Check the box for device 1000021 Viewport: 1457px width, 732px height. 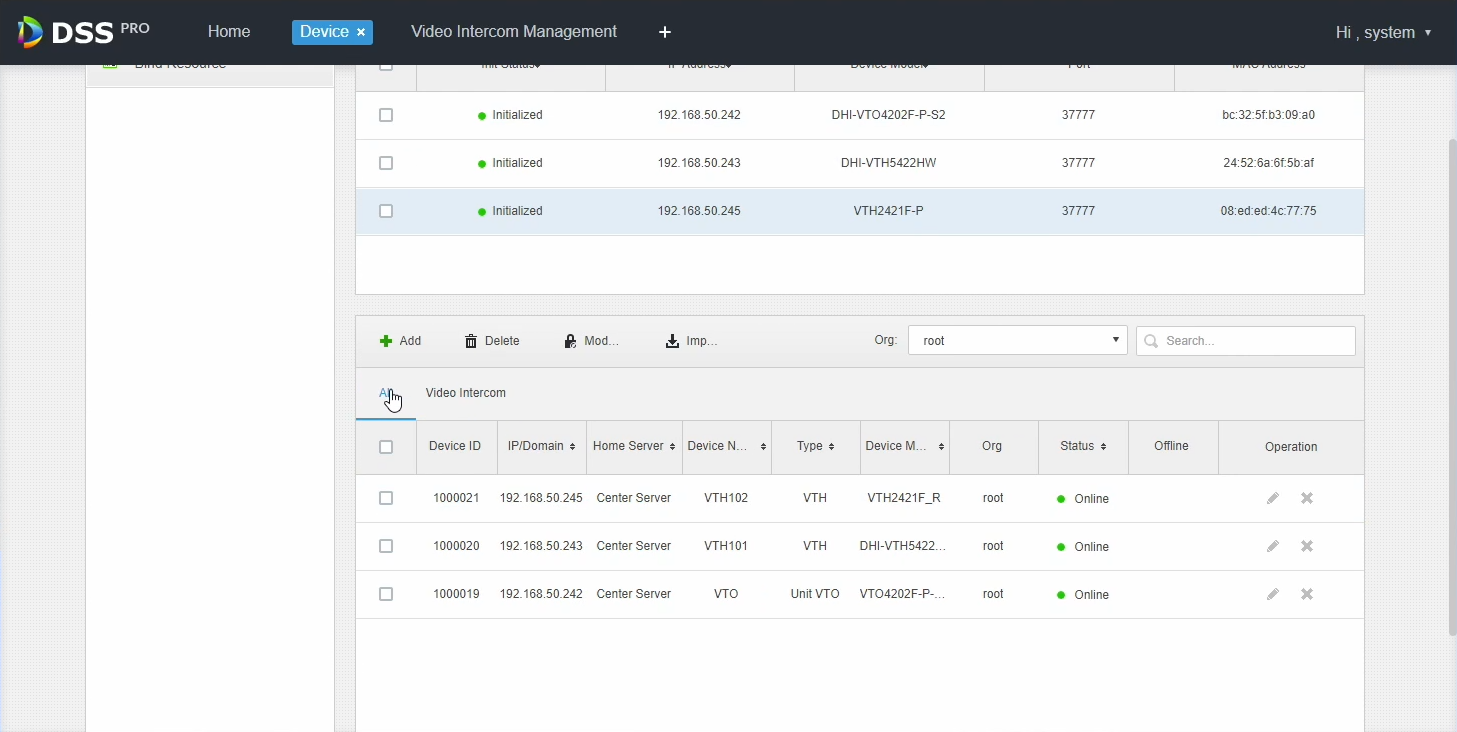click(386, 498)
